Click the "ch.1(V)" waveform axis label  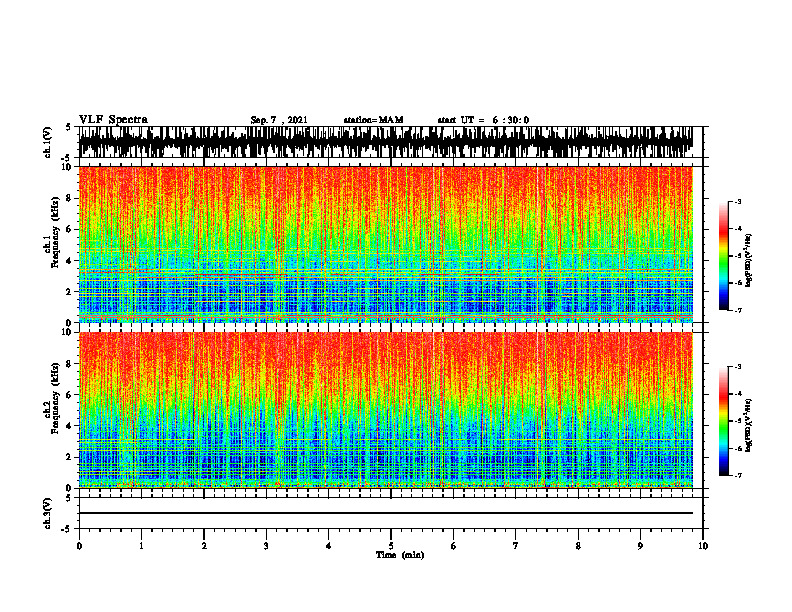(48, 142)
